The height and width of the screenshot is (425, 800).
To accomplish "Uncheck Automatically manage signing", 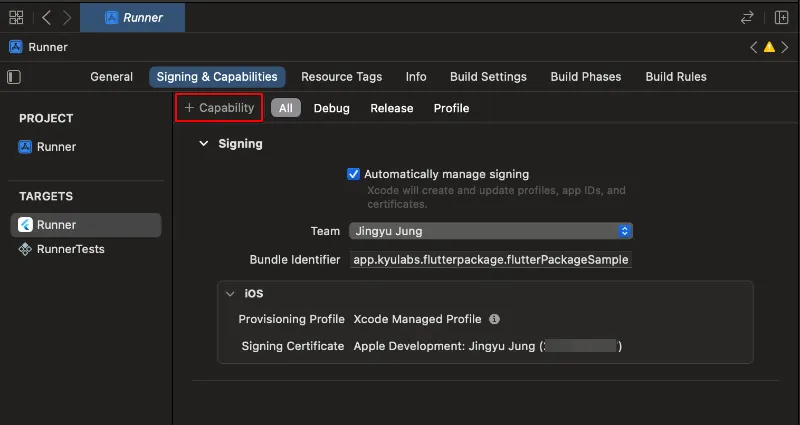I will [x=353, y=174].
